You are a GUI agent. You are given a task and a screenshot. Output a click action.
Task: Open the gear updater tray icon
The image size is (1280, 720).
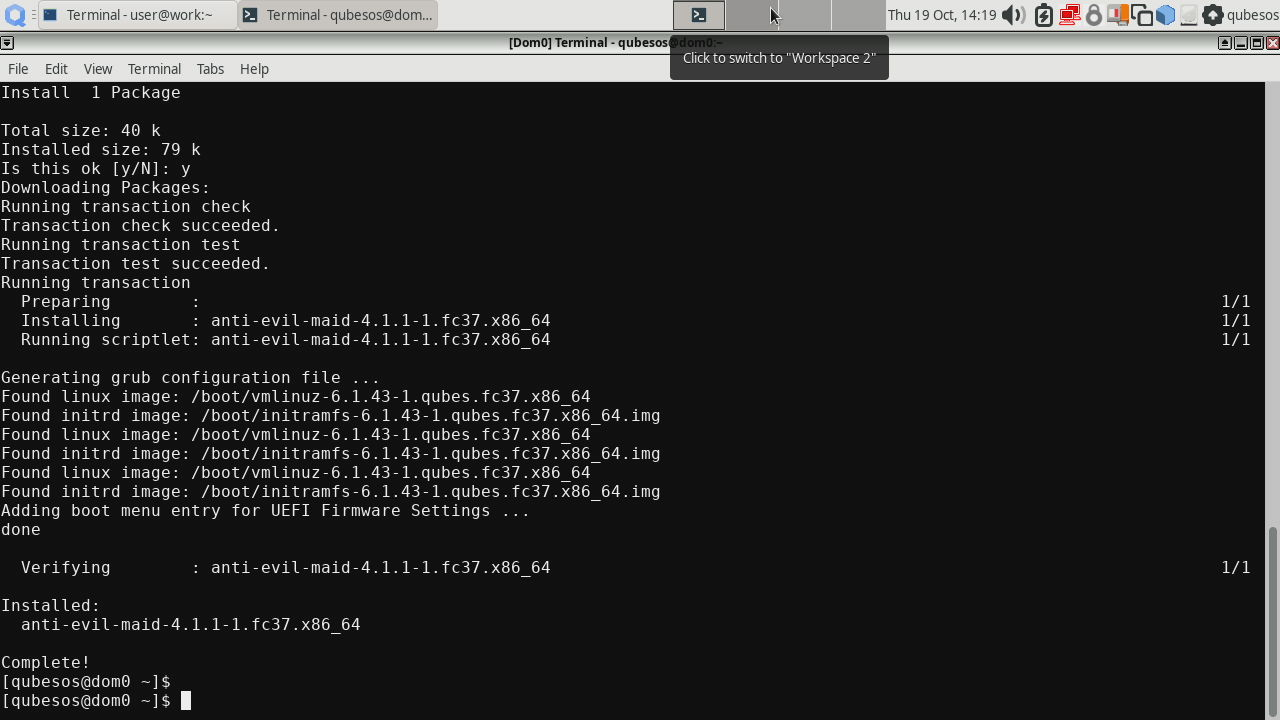tap(1213, 15)
